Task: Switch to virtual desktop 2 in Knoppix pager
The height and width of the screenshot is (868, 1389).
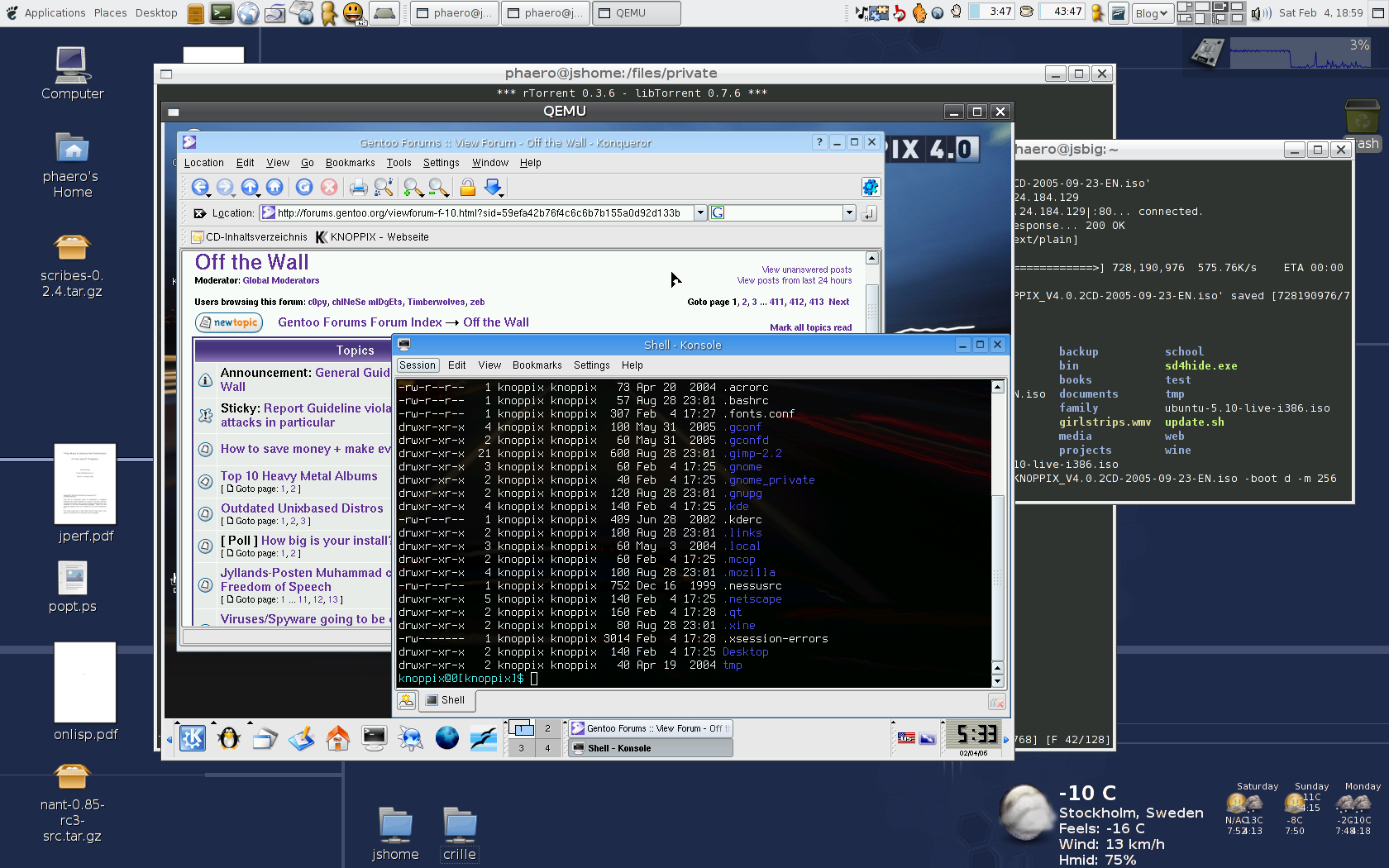Action: tap(547, 728)
